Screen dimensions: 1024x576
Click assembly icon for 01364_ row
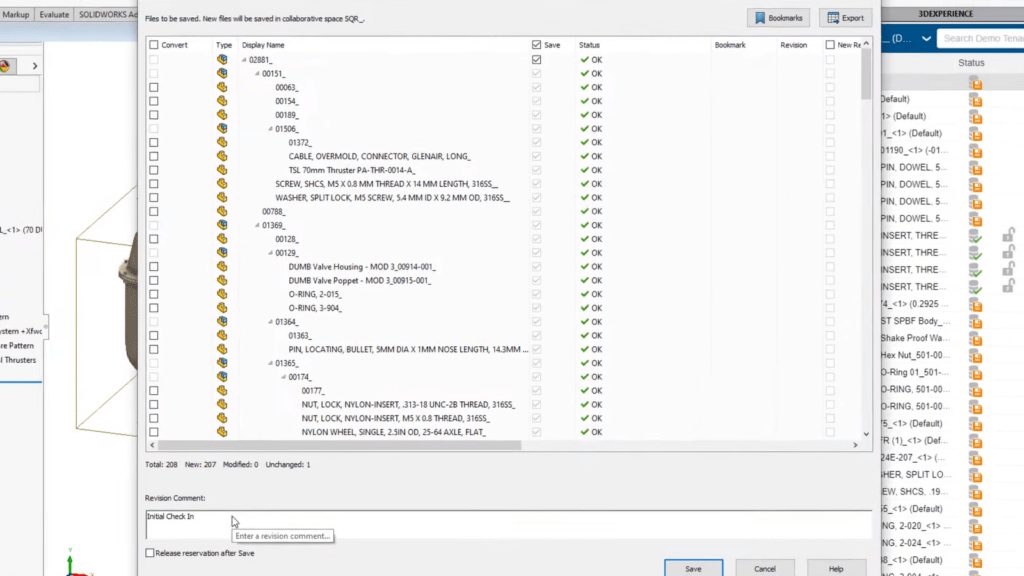[222, 321]
